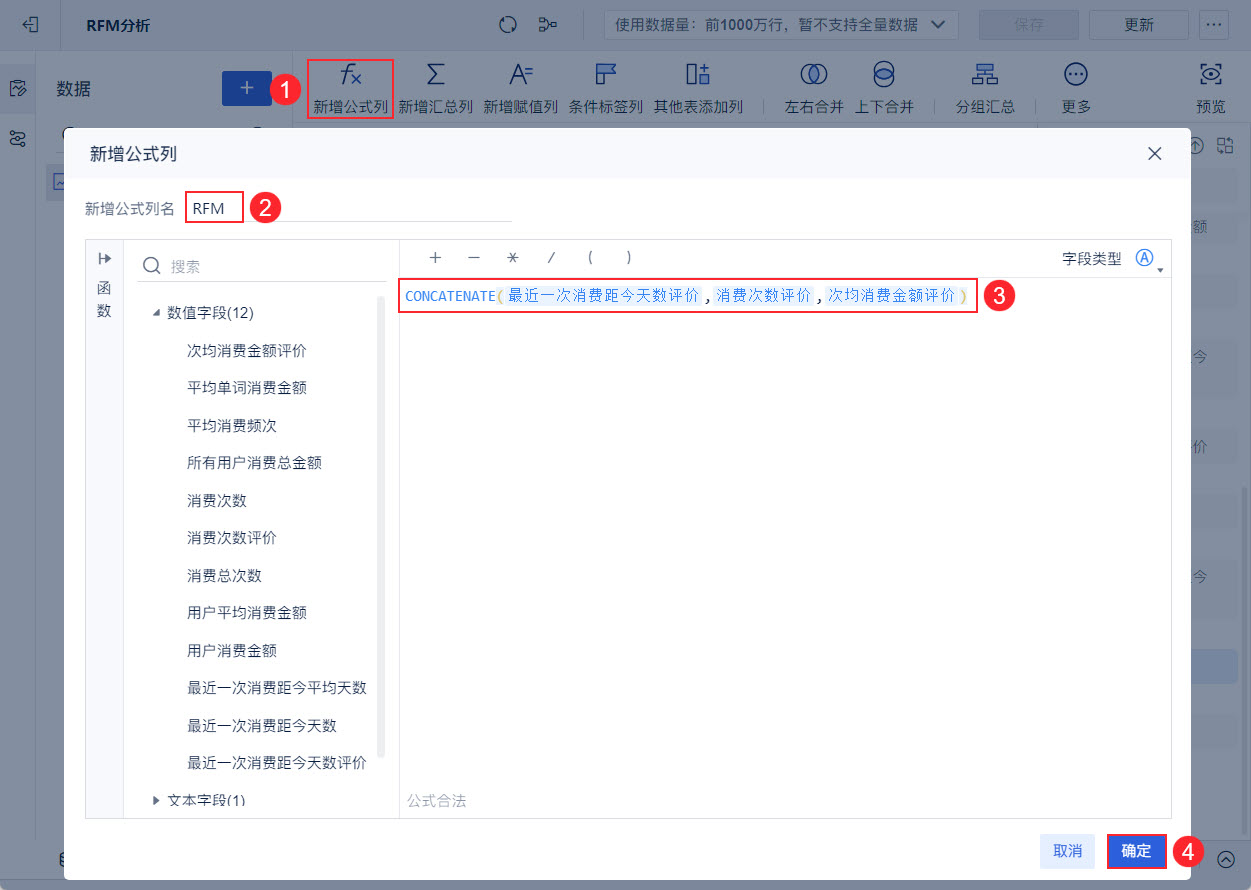
Task: Click CONCATENATE function name in formula
Action: (450, 296)
